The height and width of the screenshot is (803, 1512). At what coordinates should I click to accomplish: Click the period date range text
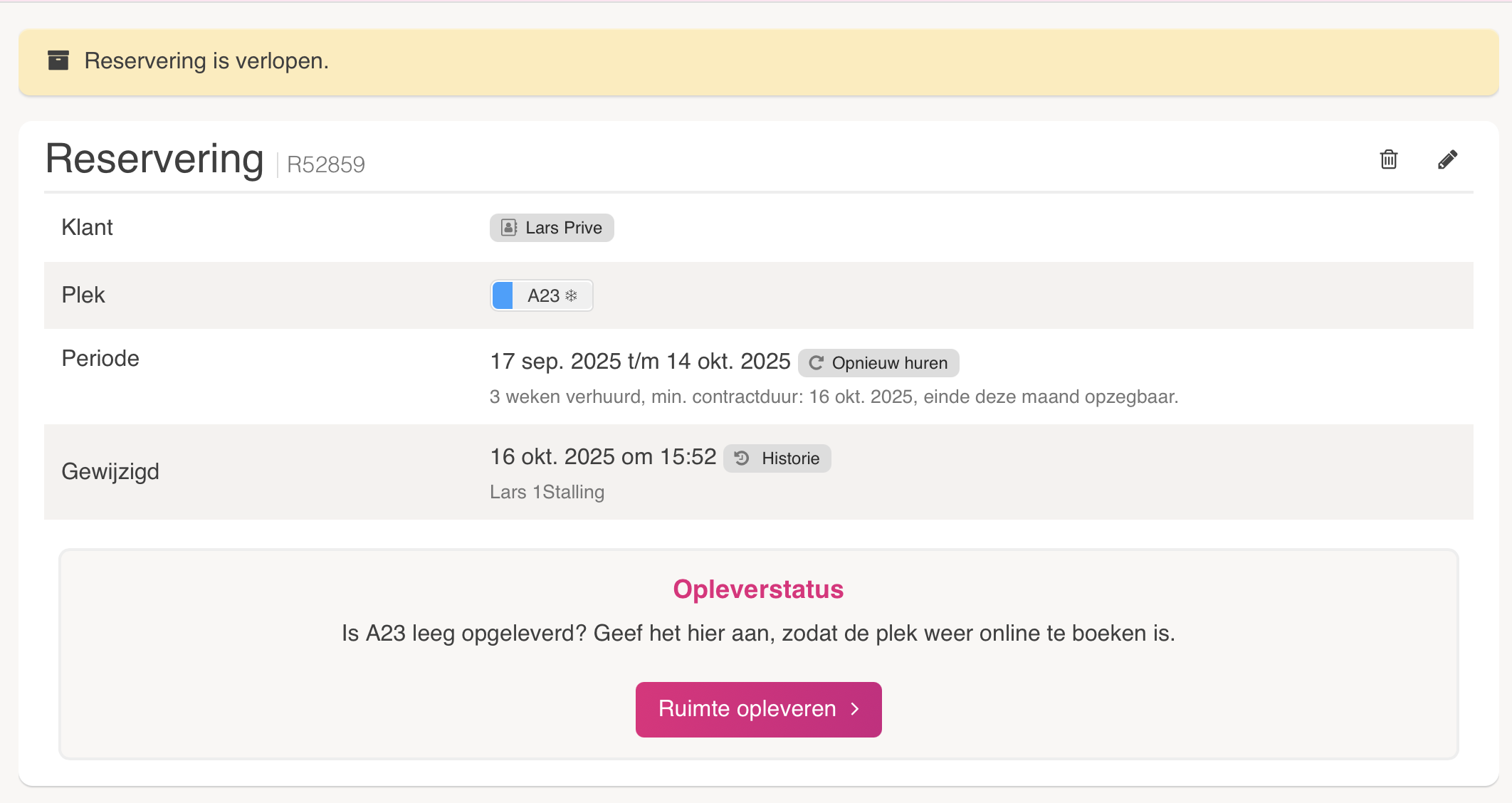pyautogui.click(x=640, y=362)
